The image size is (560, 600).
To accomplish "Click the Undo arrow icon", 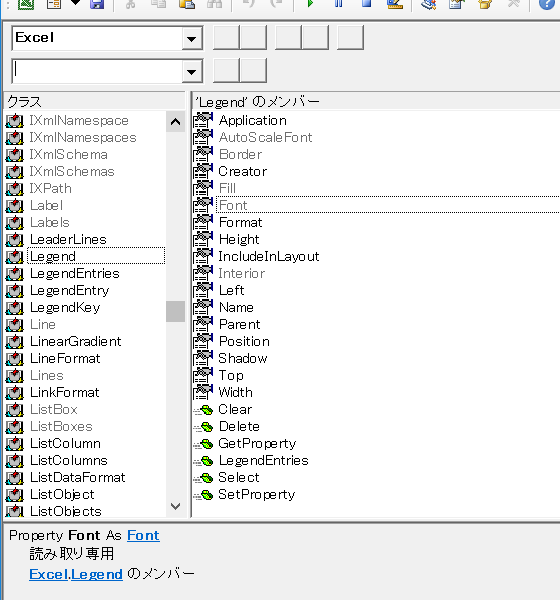I will [249, 4].
